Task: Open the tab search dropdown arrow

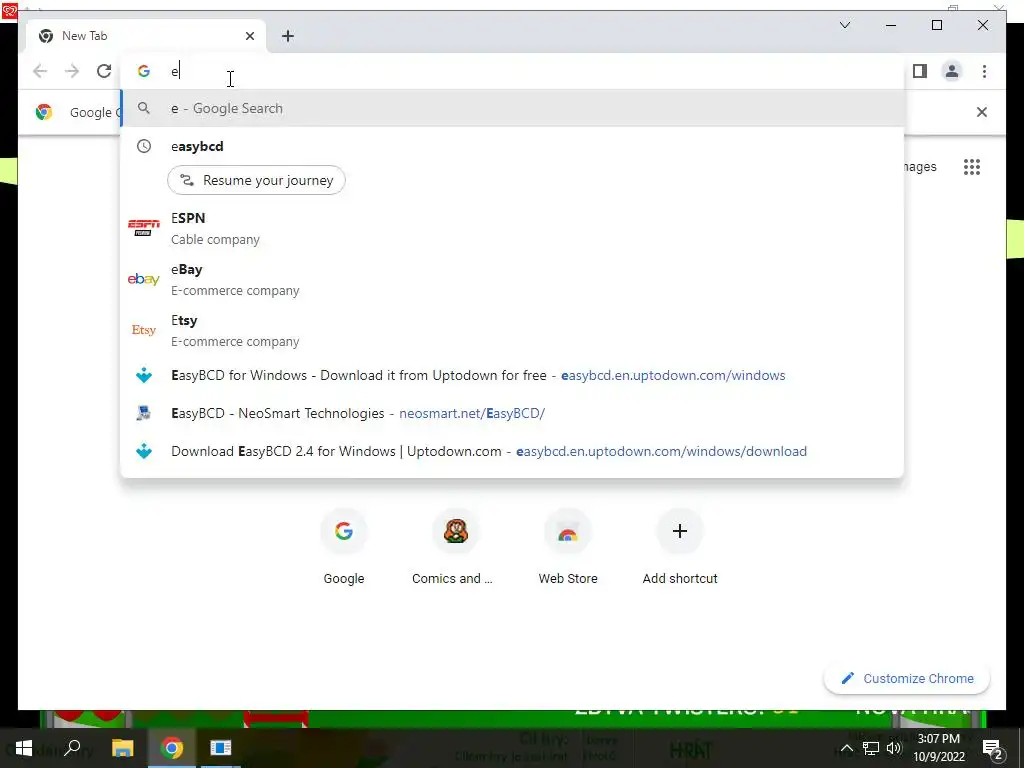Action: coord(844,25)
